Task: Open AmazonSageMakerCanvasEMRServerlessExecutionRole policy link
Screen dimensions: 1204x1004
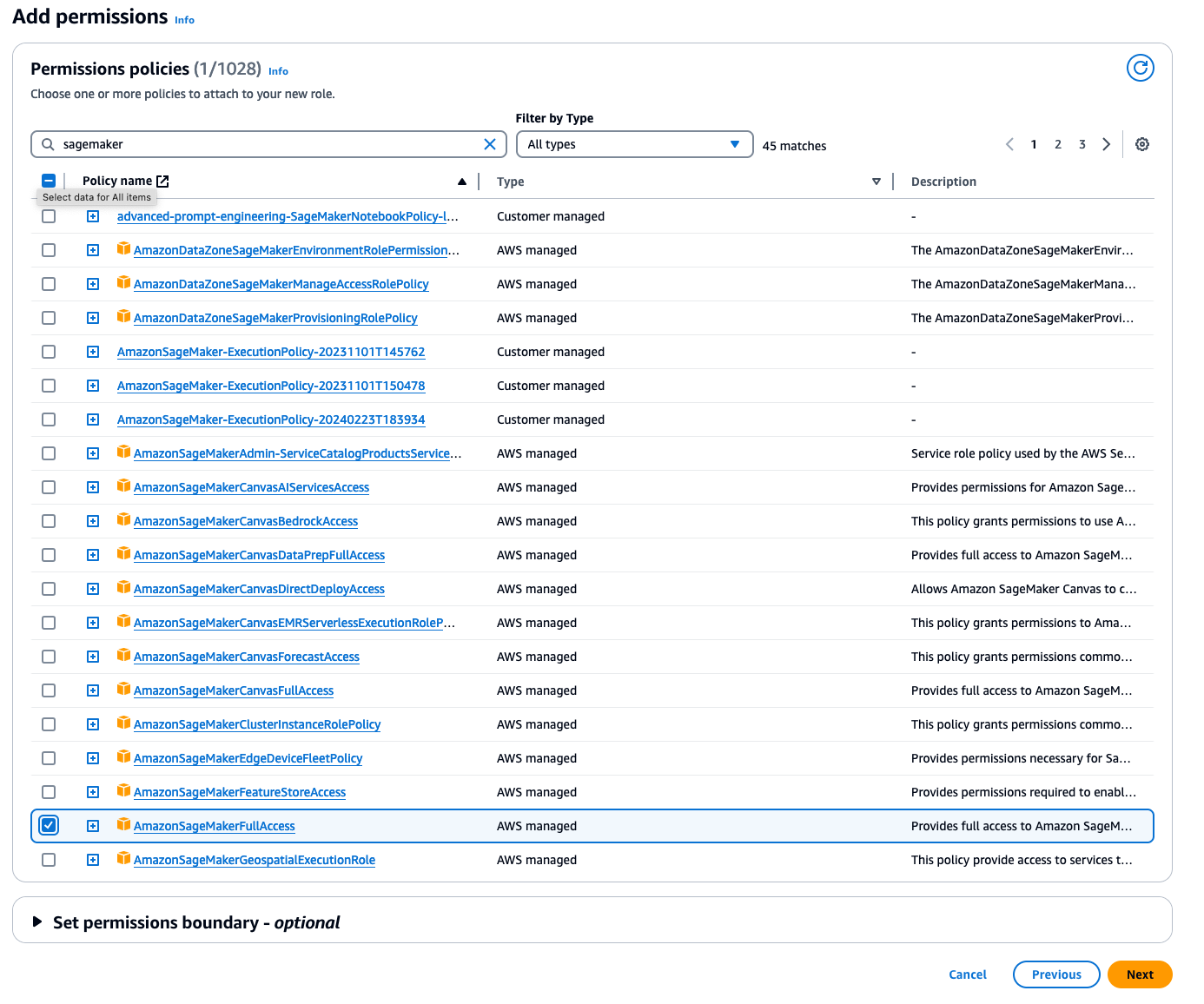Action: (294, 623)
